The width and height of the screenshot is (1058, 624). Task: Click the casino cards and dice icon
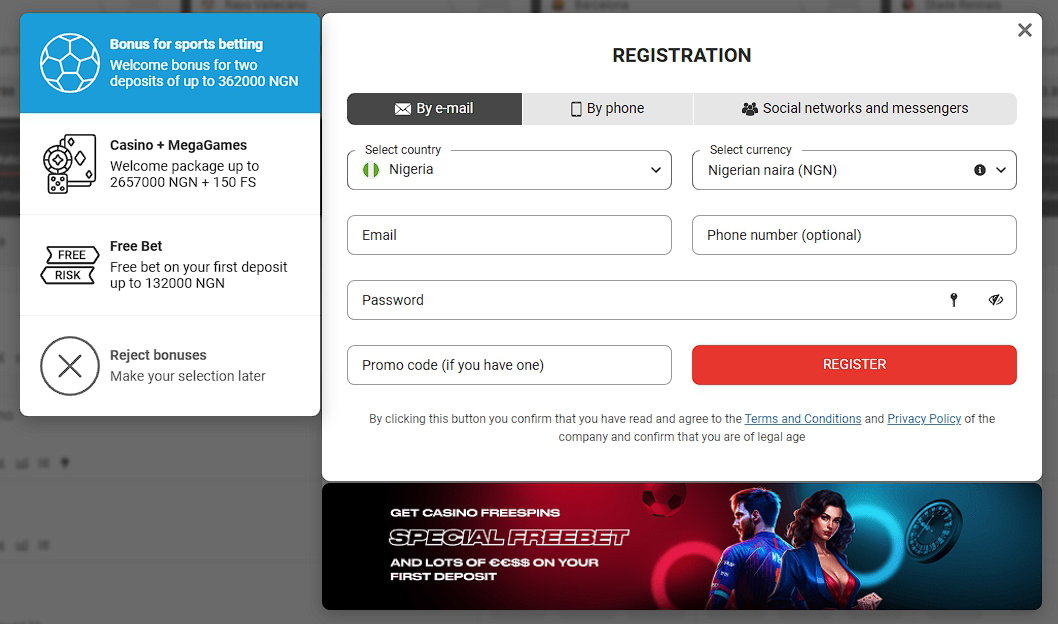pos(69,163)
